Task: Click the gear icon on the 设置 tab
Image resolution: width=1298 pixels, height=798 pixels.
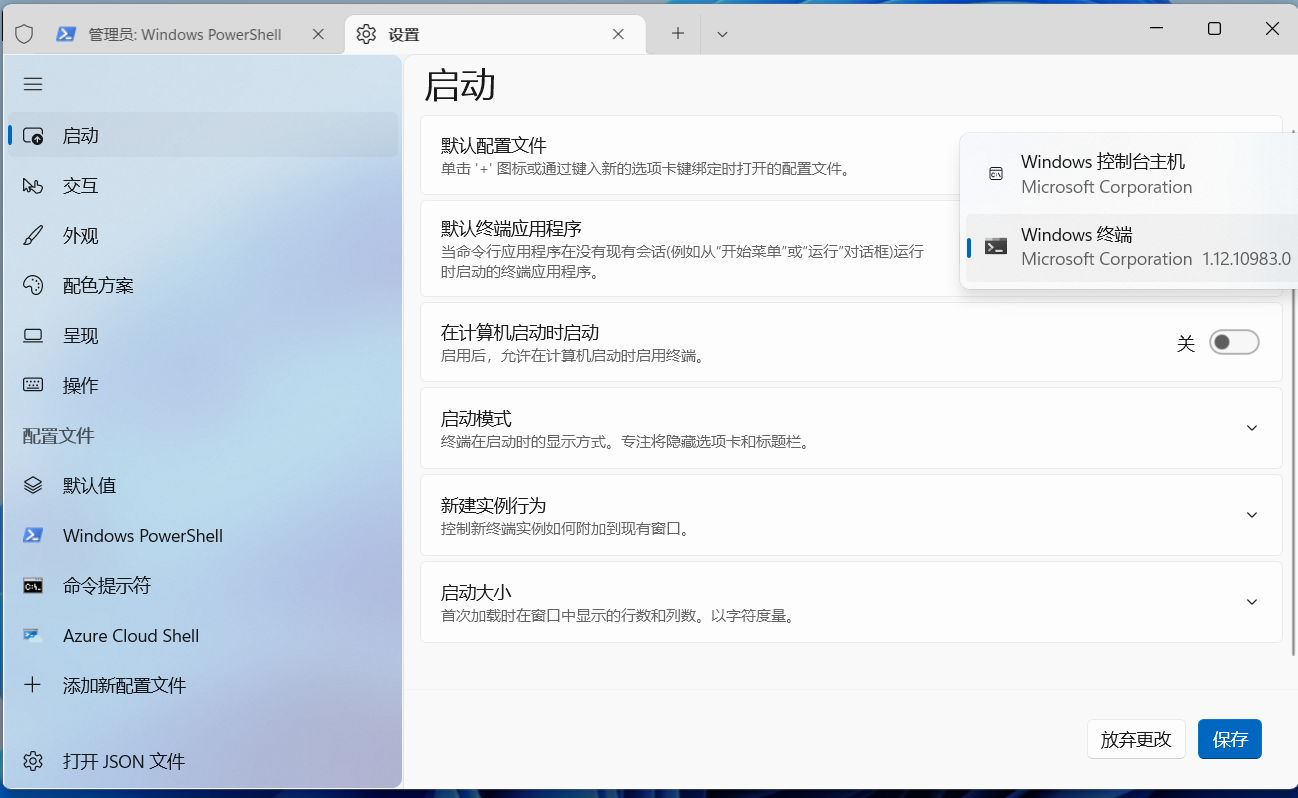Action: 367,34
